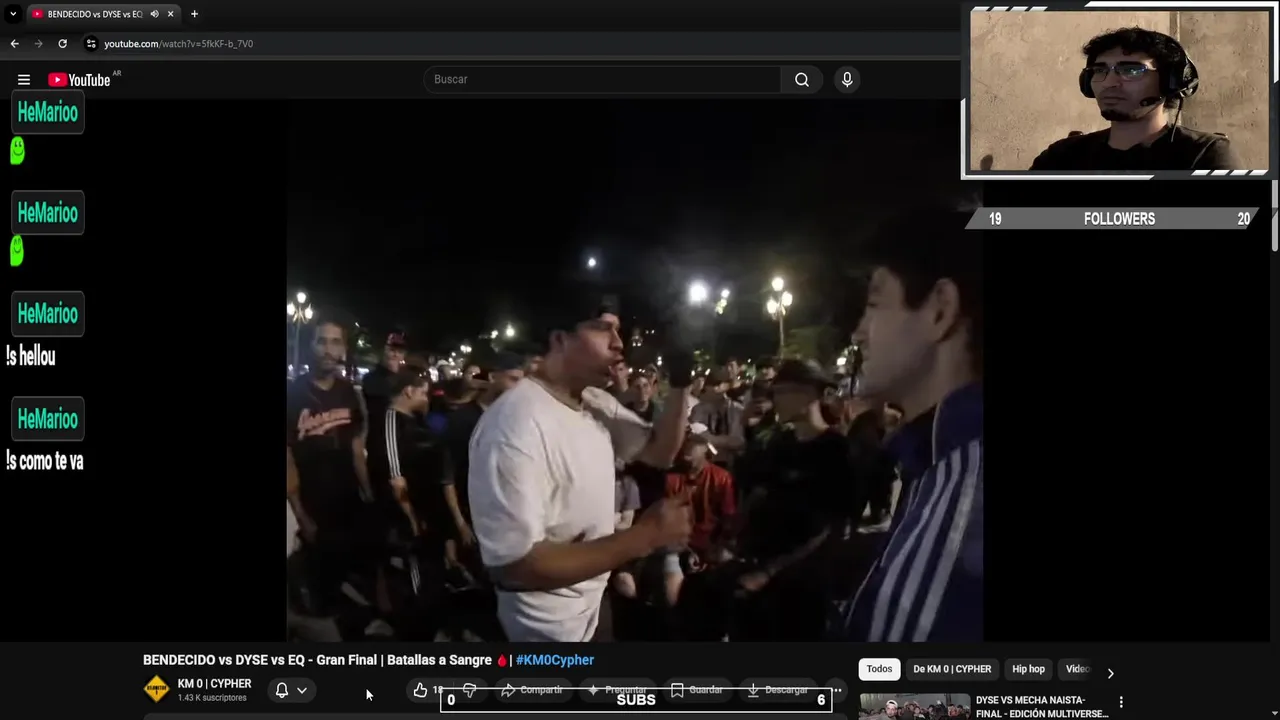Dislike the video with thumbs down
The width and height of the screenshot is (1280, 720).
[x=470, y=690]
